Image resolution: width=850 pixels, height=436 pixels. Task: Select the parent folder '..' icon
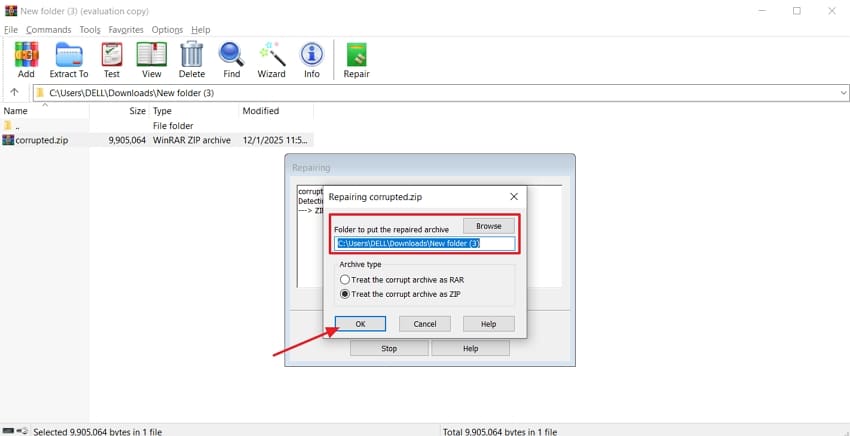click(8, 125)
